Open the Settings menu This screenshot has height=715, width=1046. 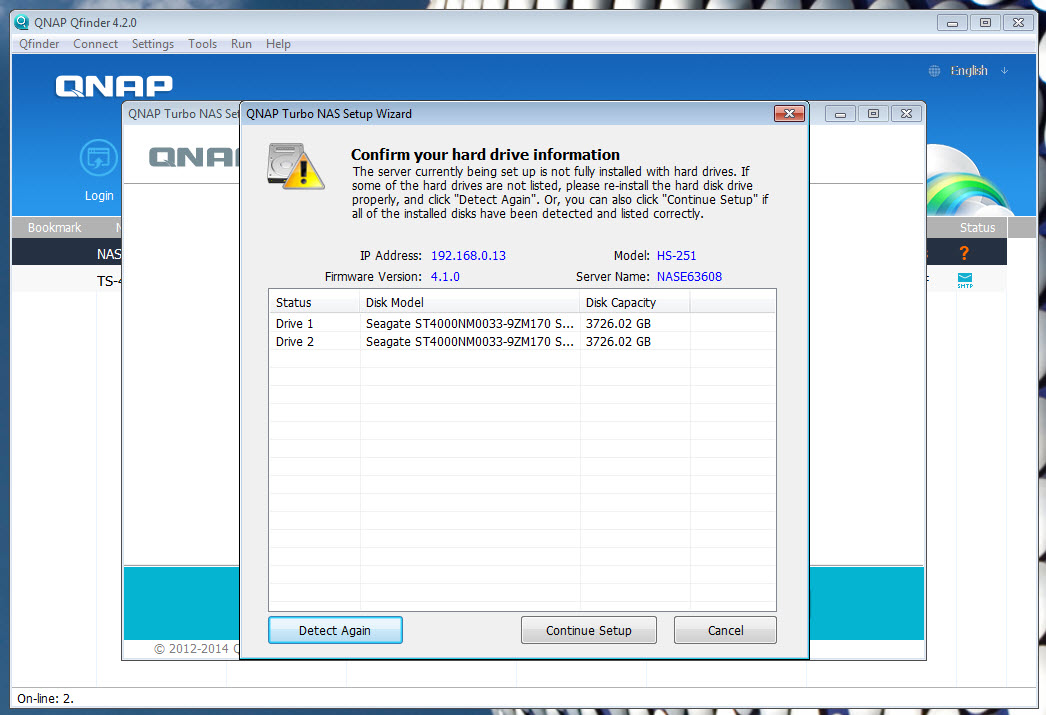point(153,44)
